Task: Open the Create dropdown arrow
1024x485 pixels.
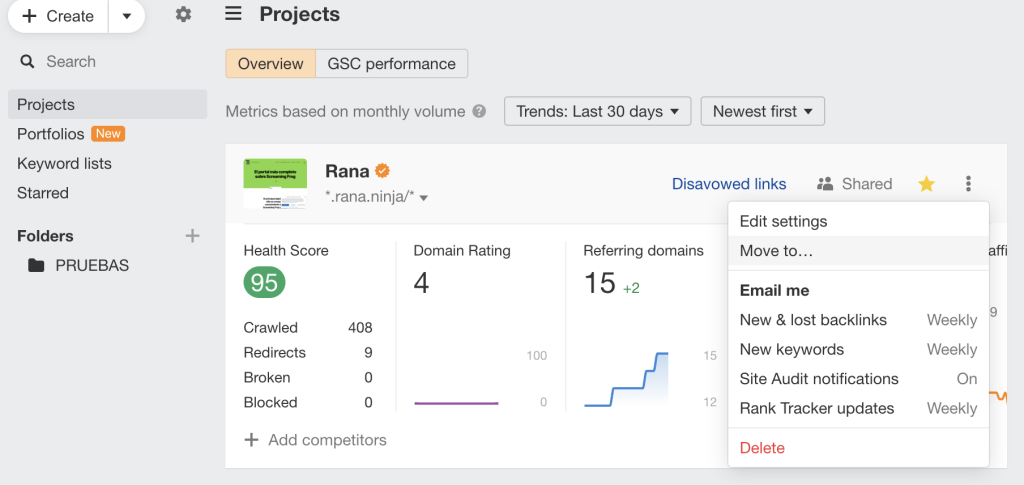Action: (126, 16)
